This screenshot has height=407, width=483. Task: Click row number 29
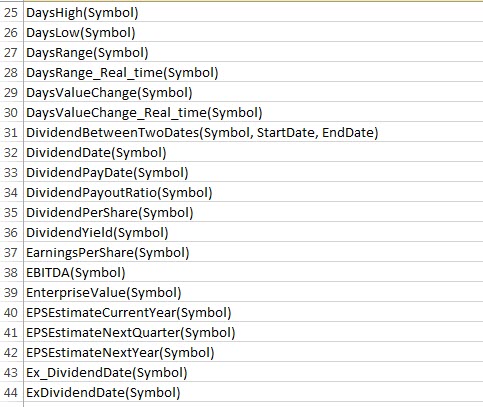click(11, 92)
